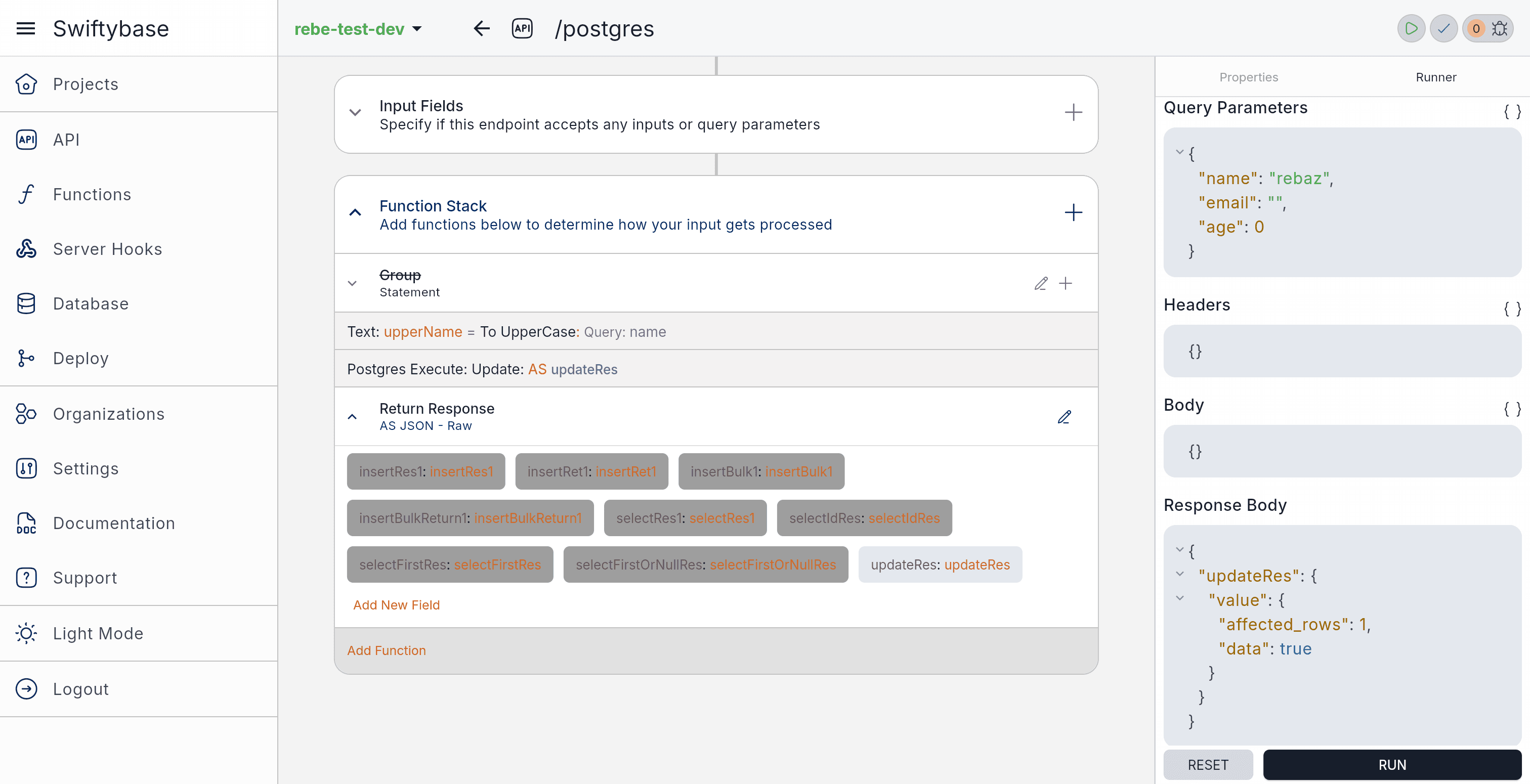Select the updateRes field chip
1530x784 pixels.
pos(940,564)
